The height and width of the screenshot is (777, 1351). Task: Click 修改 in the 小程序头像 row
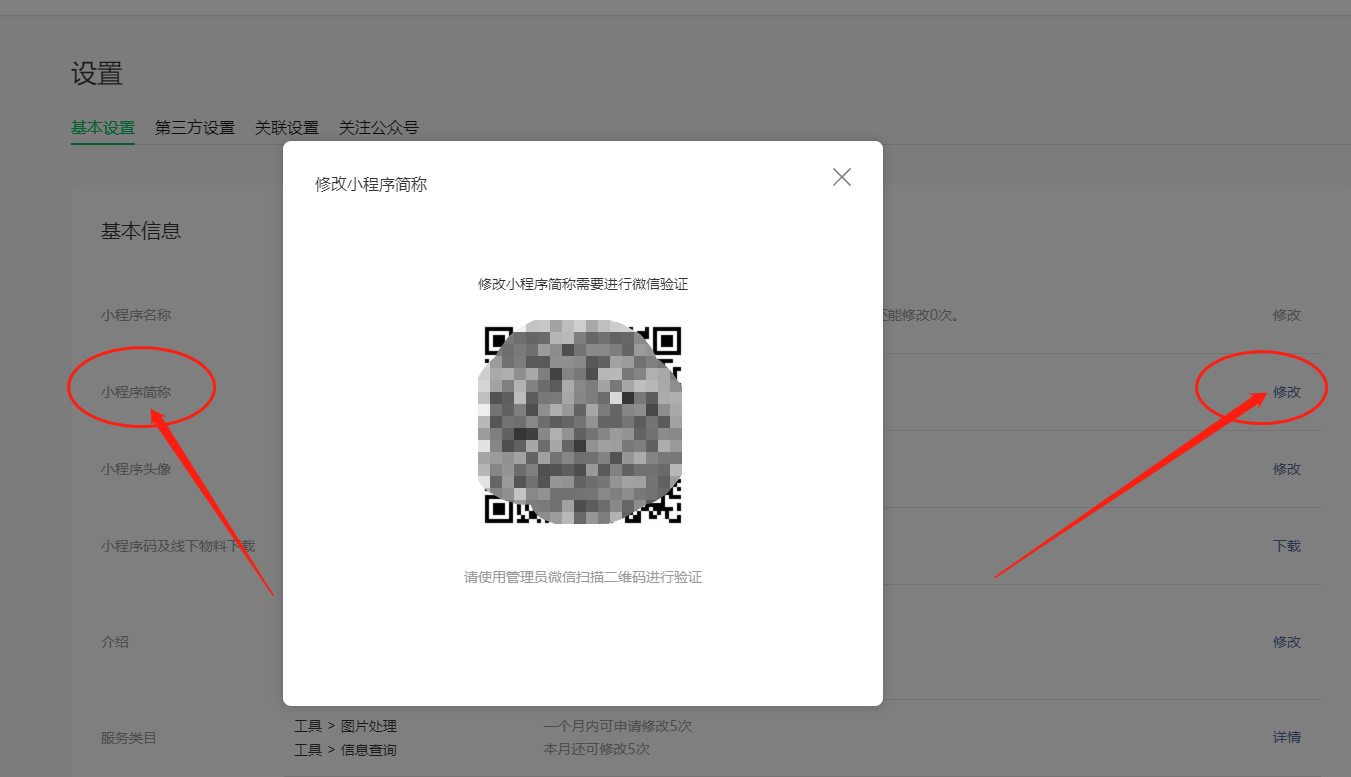[1287, 469]
